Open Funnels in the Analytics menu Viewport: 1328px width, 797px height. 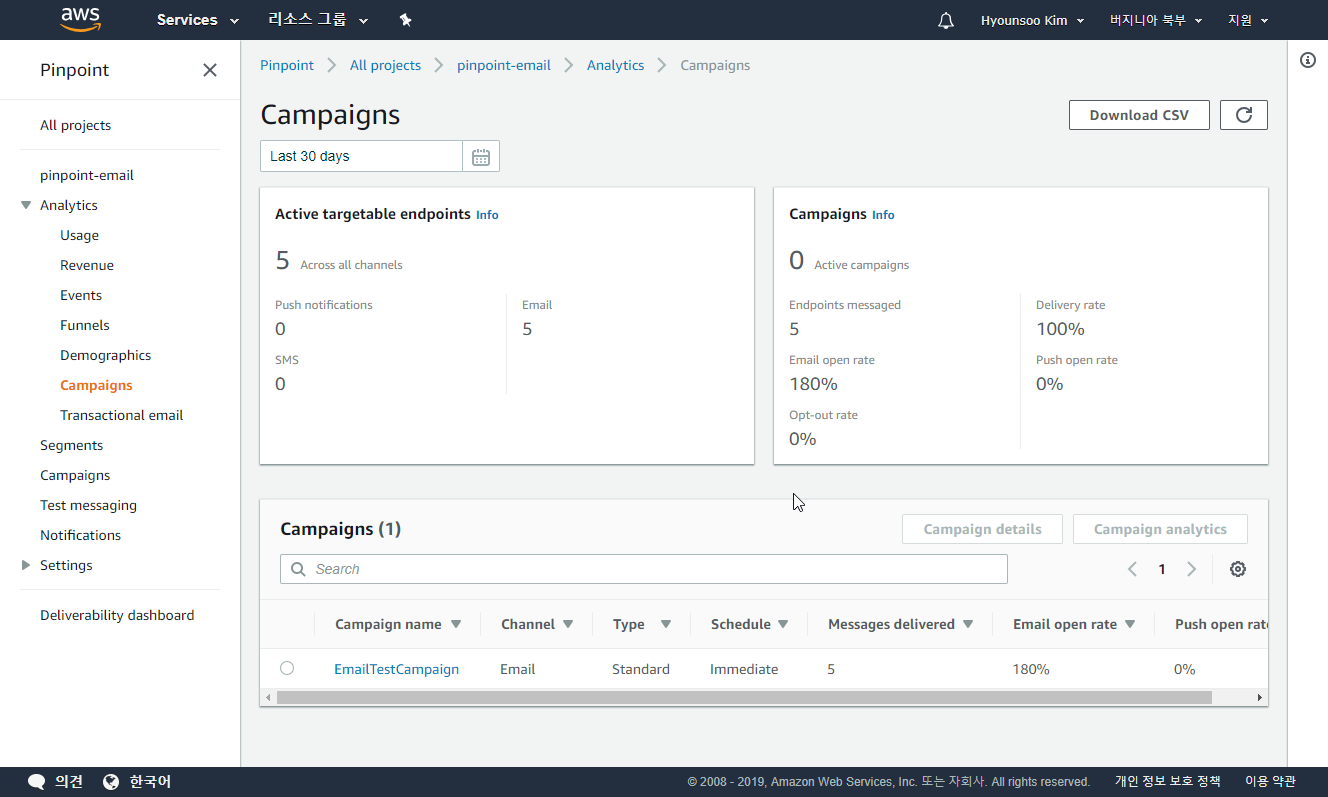pos(85,325)
